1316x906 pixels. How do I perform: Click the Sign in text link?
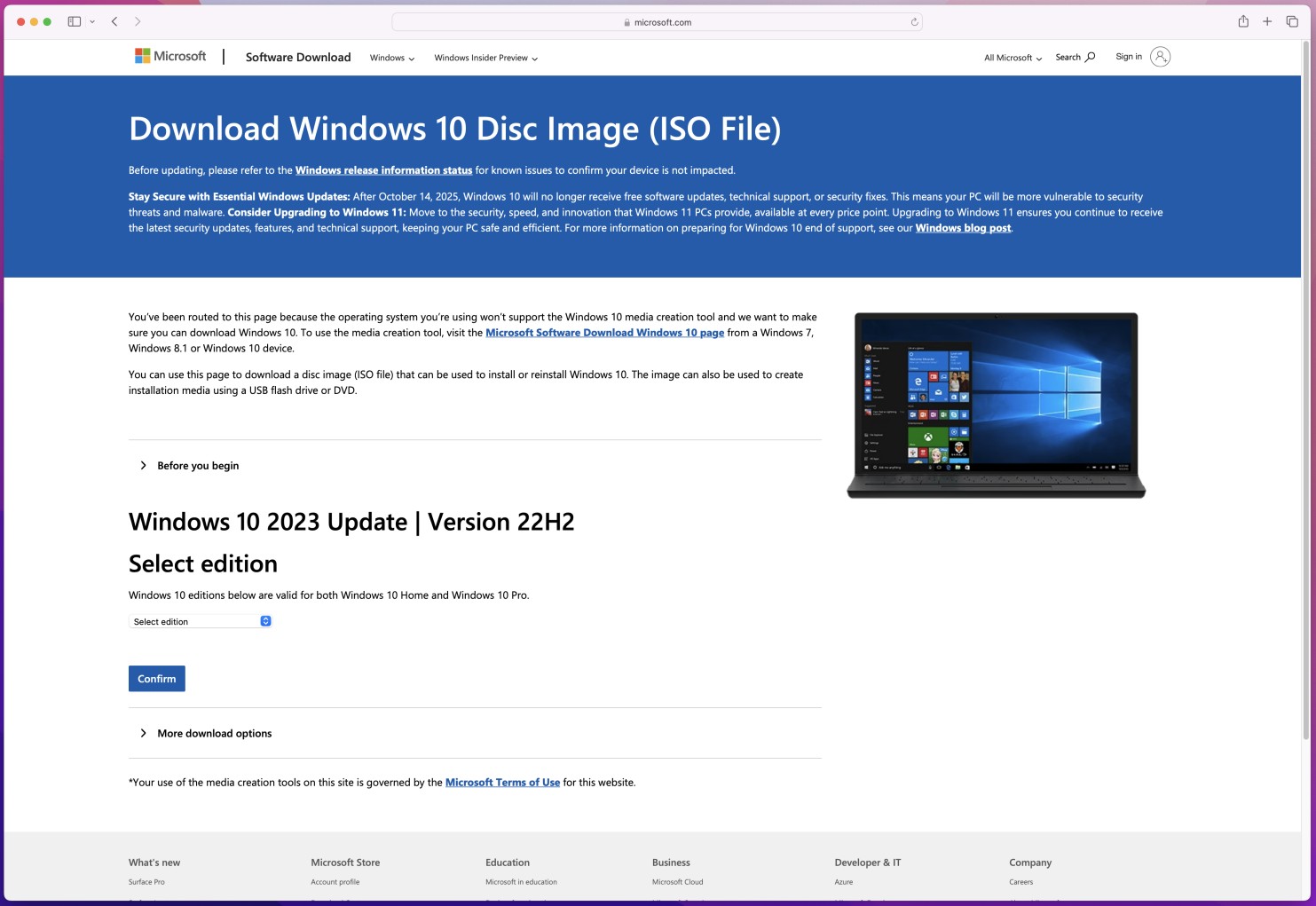click(1129, 57)
